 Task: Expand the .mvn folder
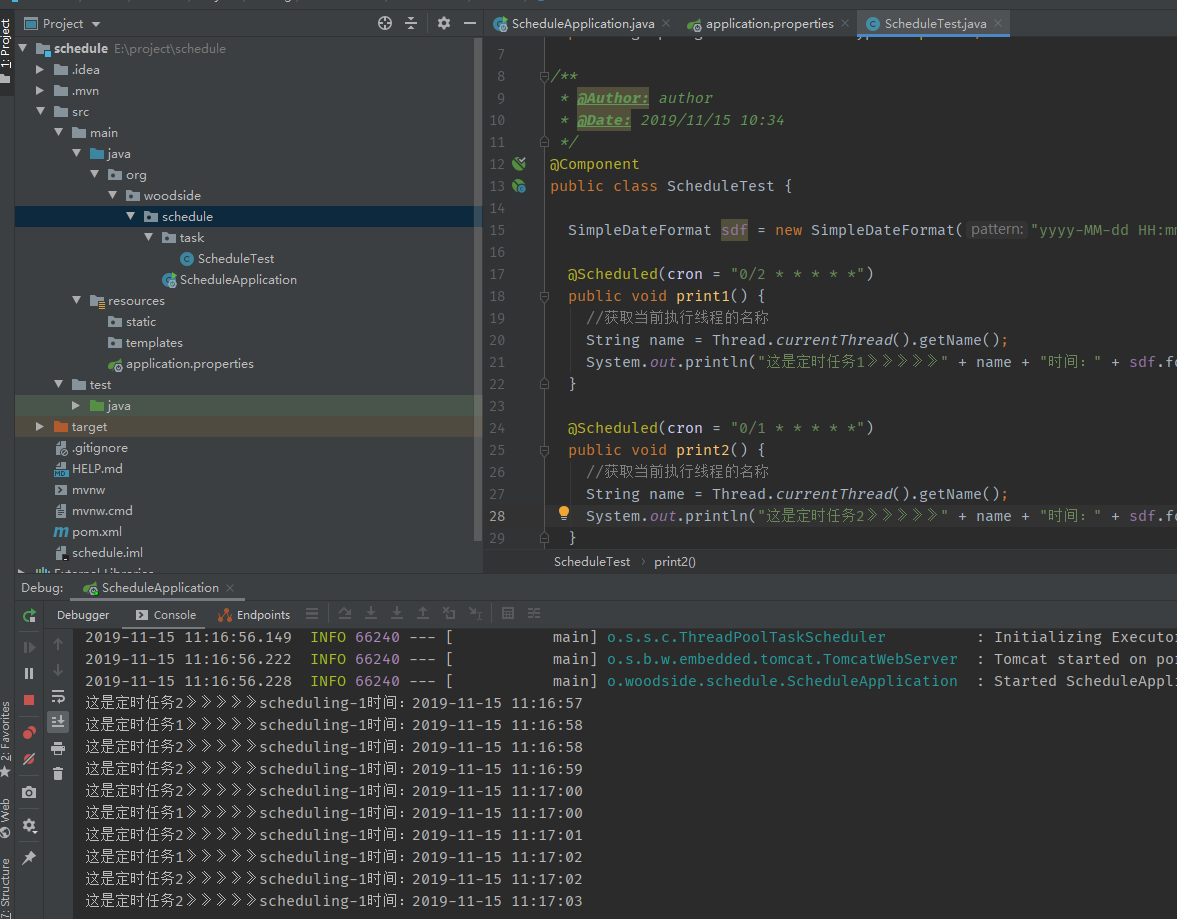click(40, 90)
